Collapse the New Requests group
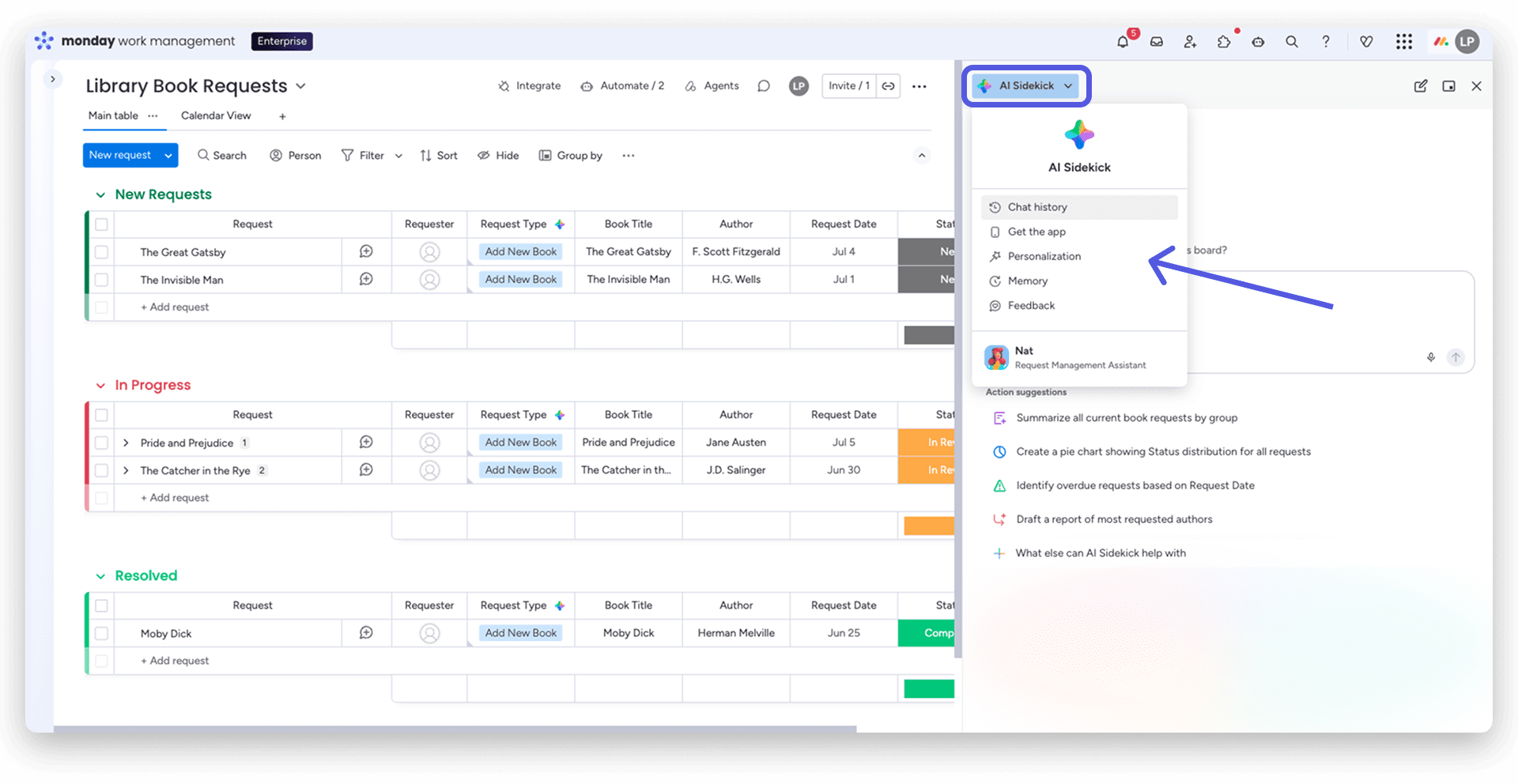The height and width of the screenshot is (784, 1518). click(x=100, y=195)
